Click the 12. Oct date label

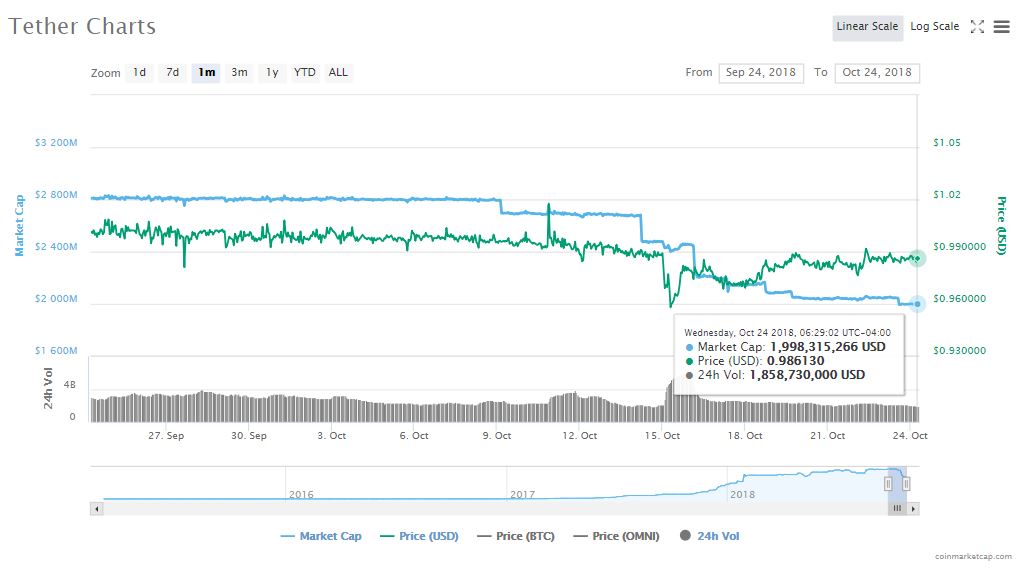coord(580,436)
